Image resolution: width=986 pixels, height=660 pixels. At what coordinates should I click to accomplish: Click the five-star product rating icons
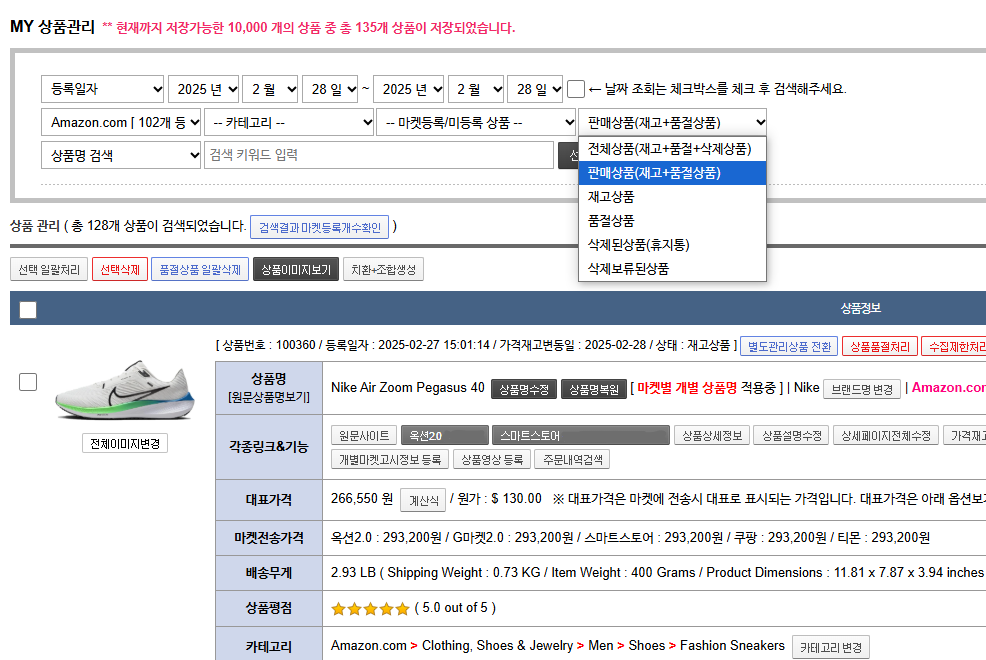tap(370, 608)
